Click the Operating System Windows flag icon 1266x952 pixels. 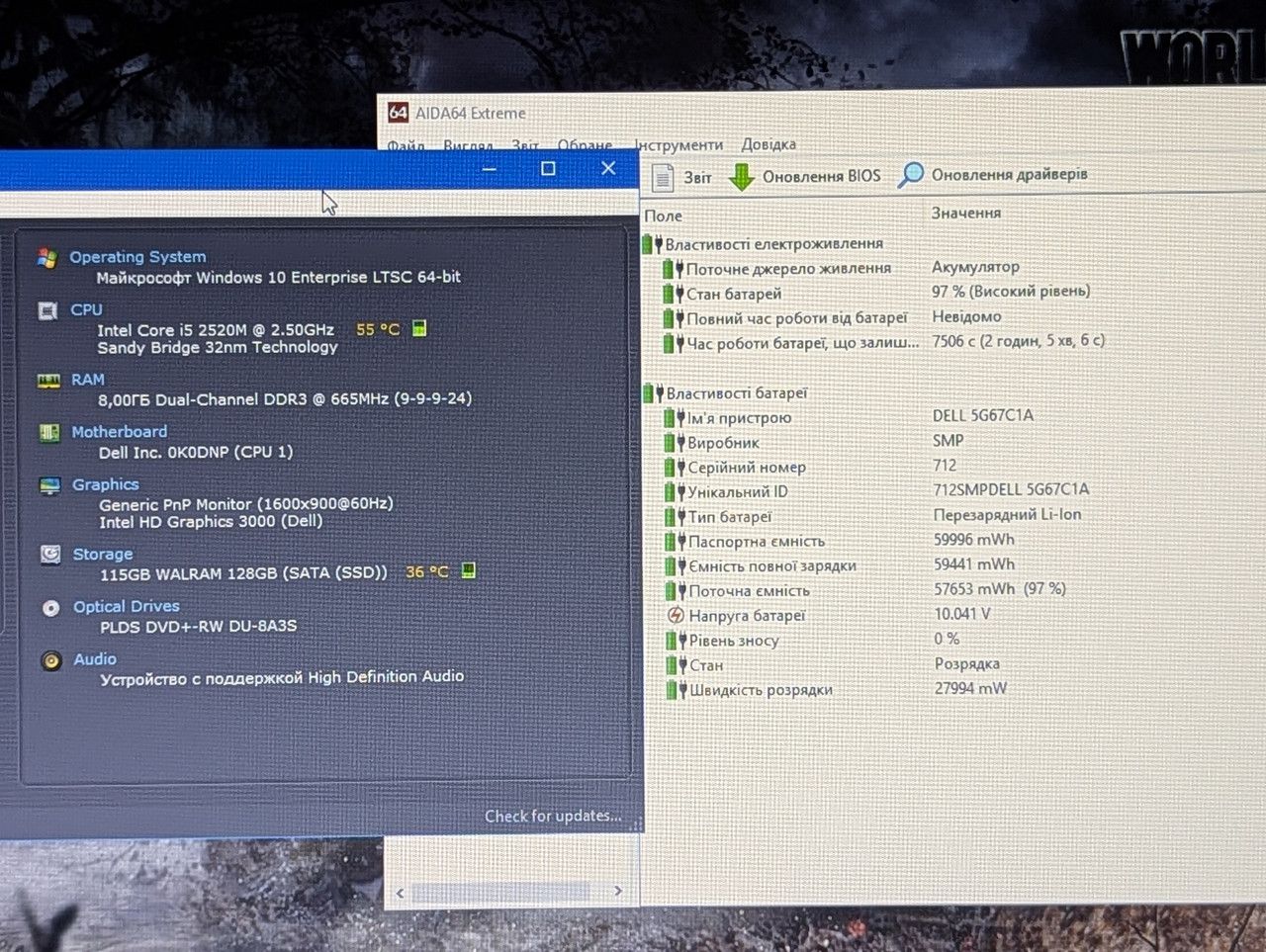click(46, 258)
